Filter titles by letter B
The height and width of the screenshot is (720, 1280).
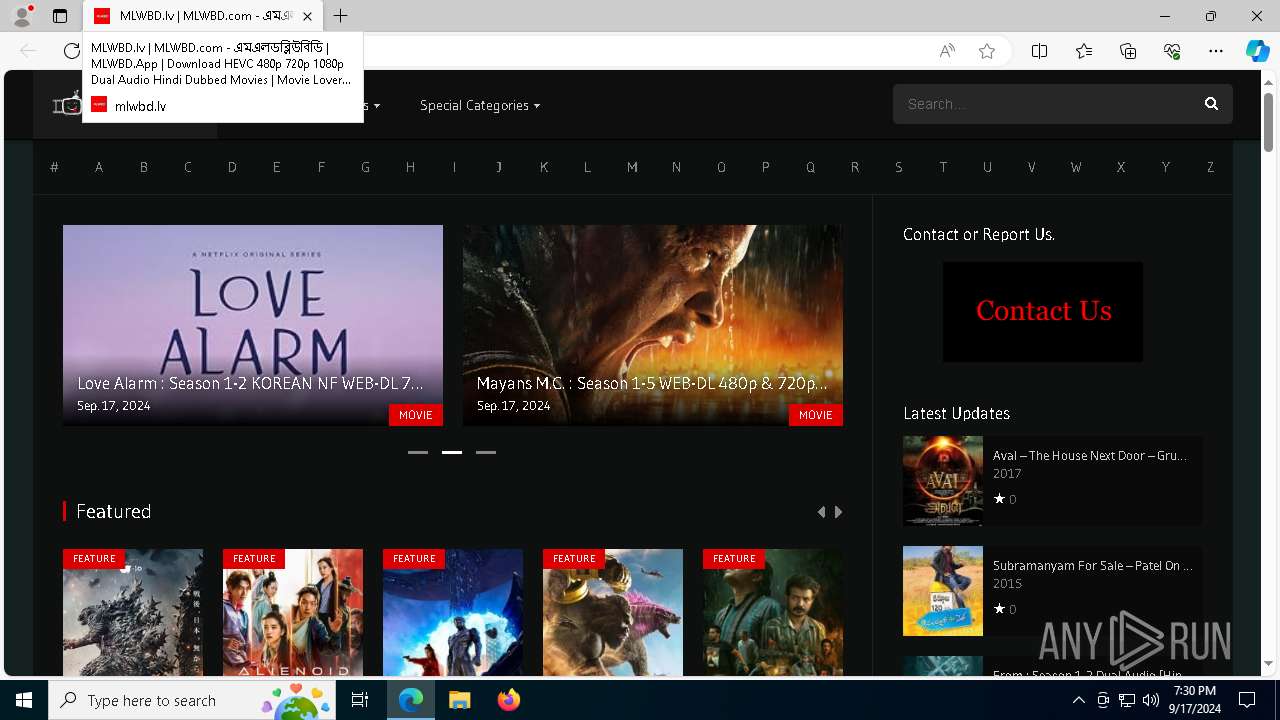coord(143,167)
